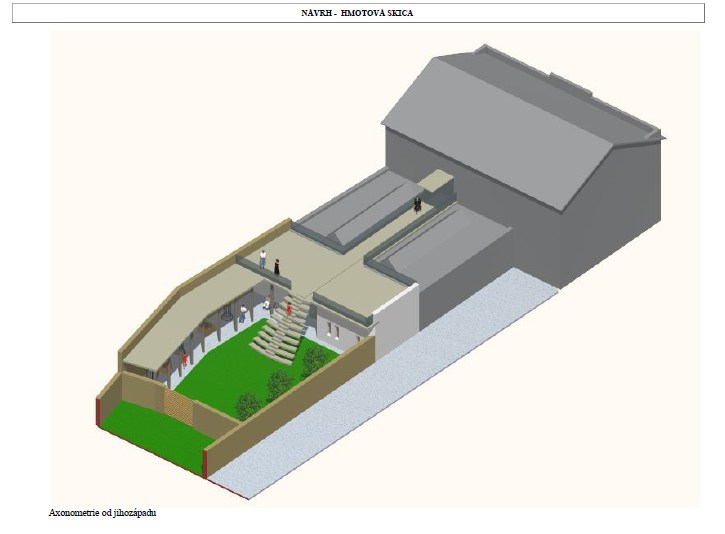Select the large gray gabled roof
The image size is (725, 534).
coord(500,130)
